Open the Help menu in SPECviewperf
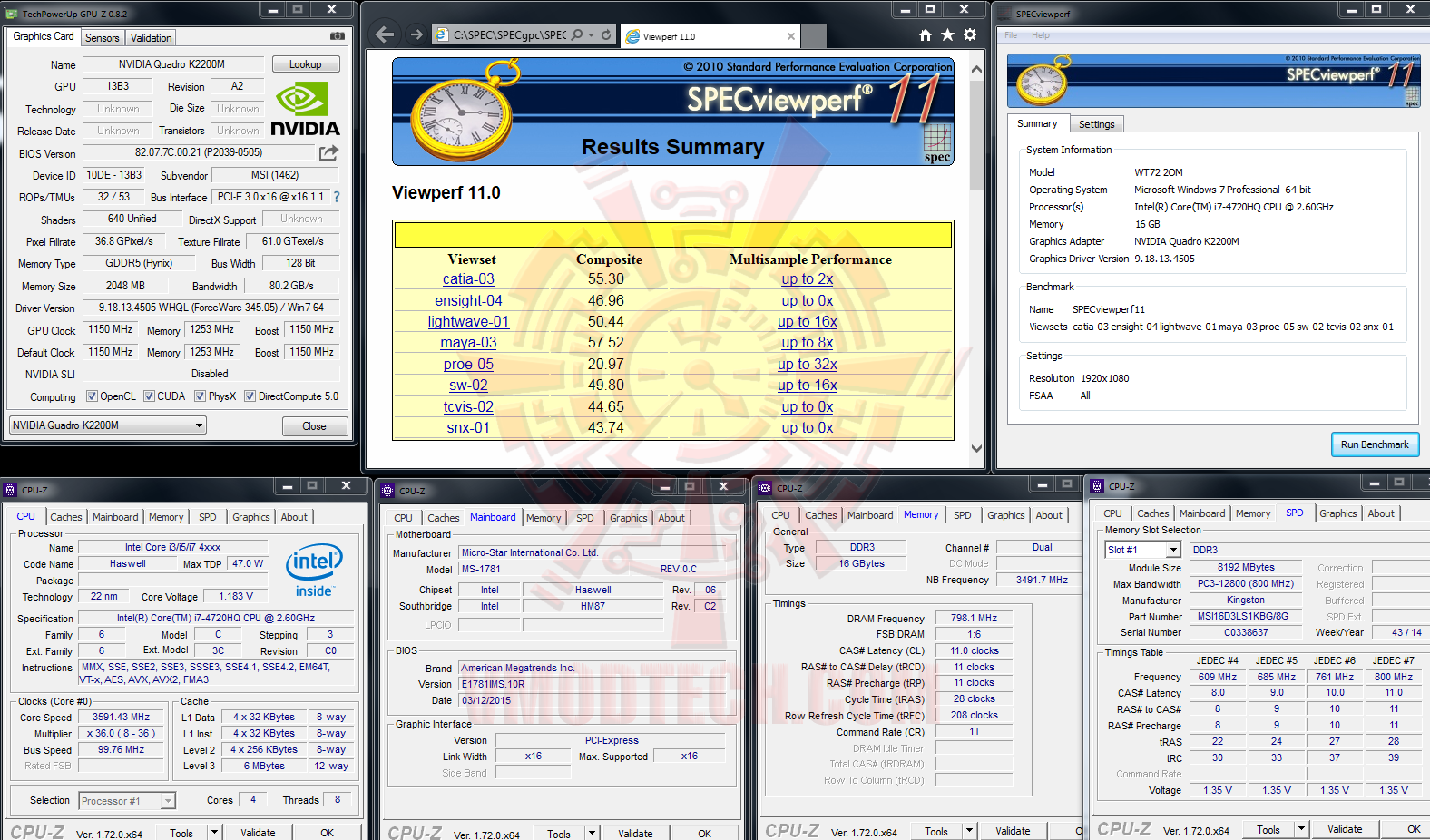The height and width of the screenshot is (840, 1430). tap(1040, 35)
